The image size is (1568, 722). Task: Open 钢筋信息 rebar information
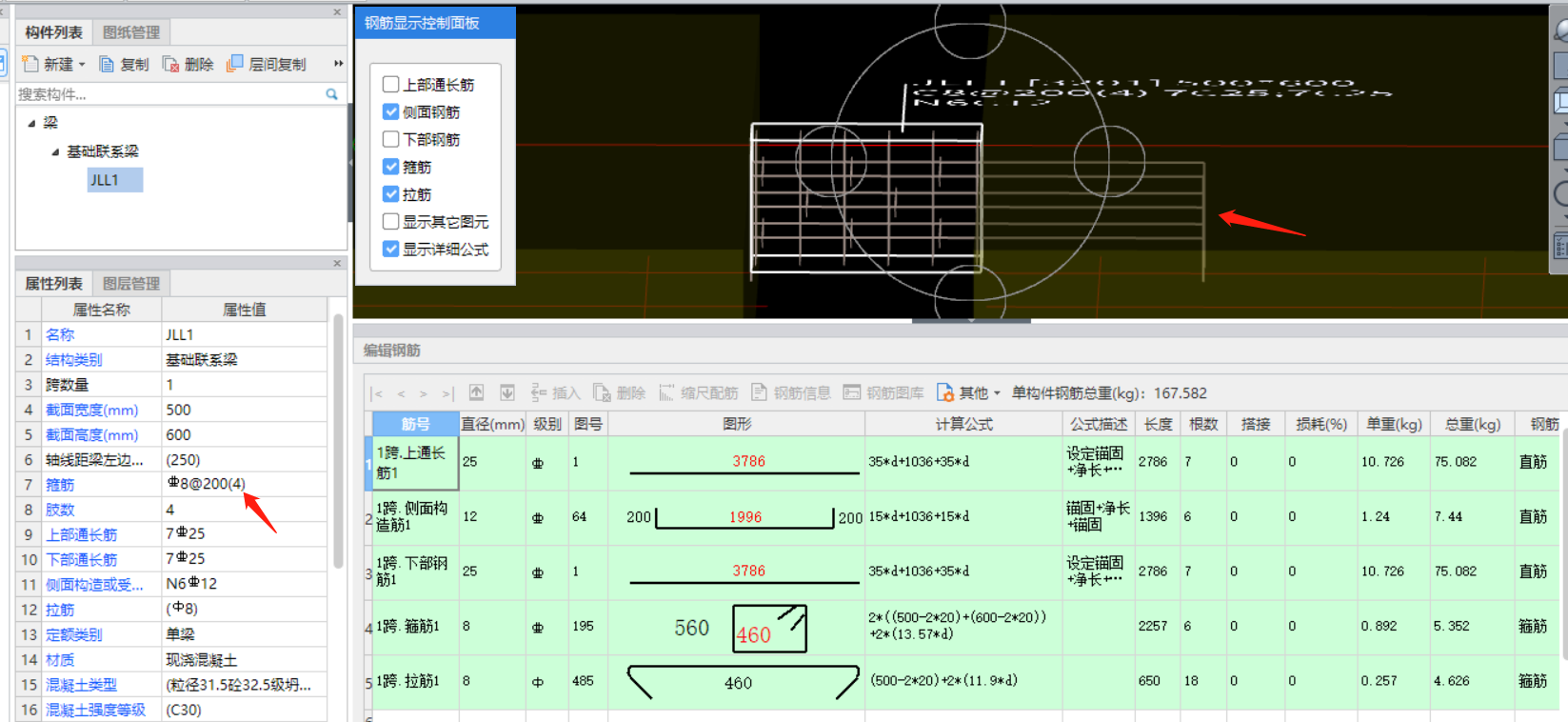point(790,392)
